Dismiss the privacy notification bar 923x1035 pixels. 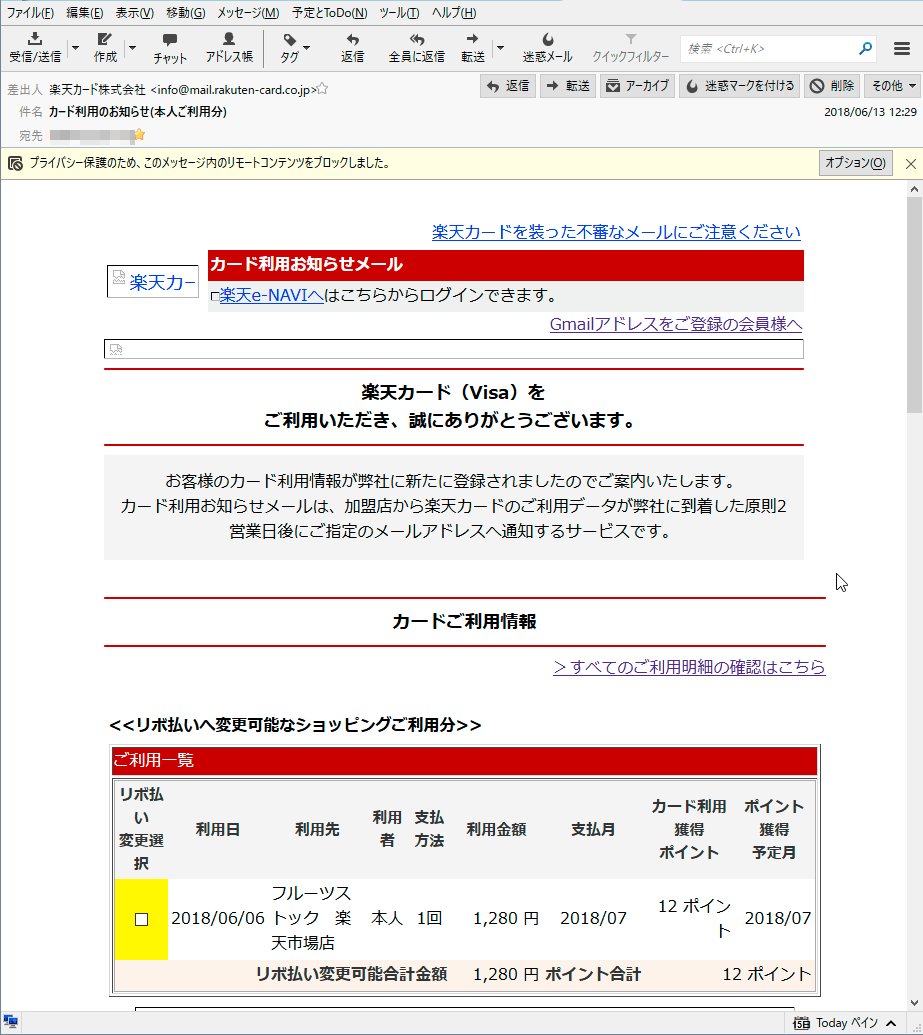point(910,164)
